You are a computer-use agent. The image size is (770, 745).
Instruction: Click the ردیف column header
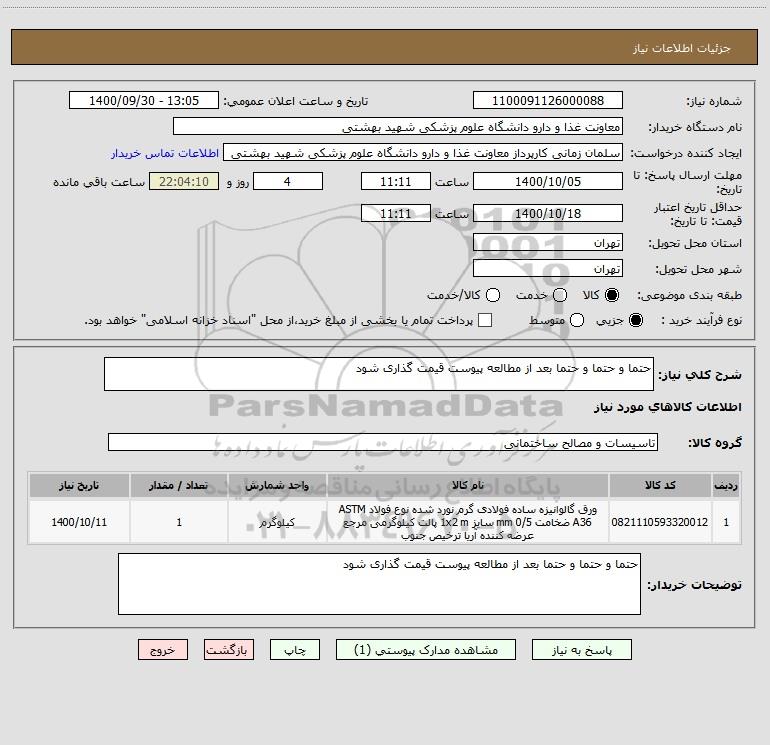click(726, 485)
